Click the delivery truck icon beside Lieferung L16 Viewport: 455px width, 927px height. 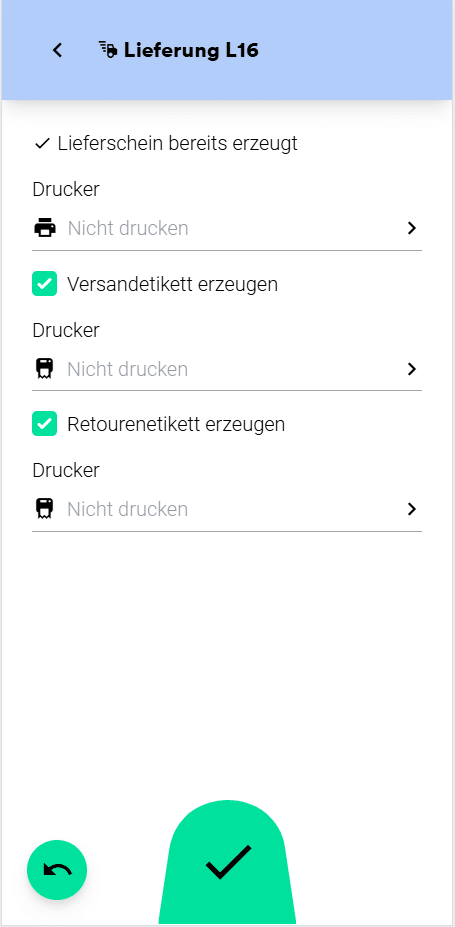click(108, 50)
